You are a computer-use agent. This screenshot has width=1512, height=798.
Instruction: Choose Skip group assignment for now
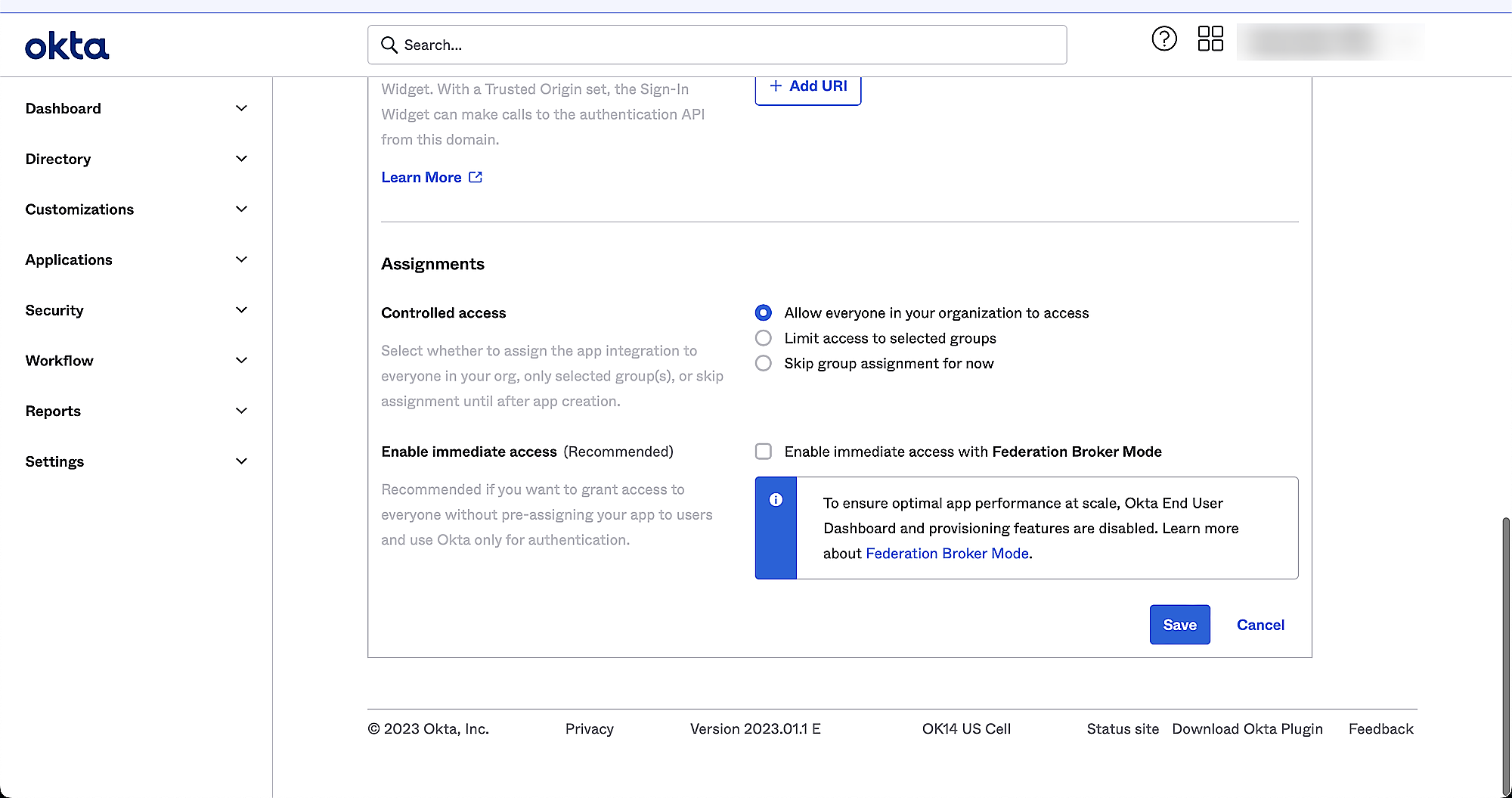pyautogui.click(x=764, y=364)
